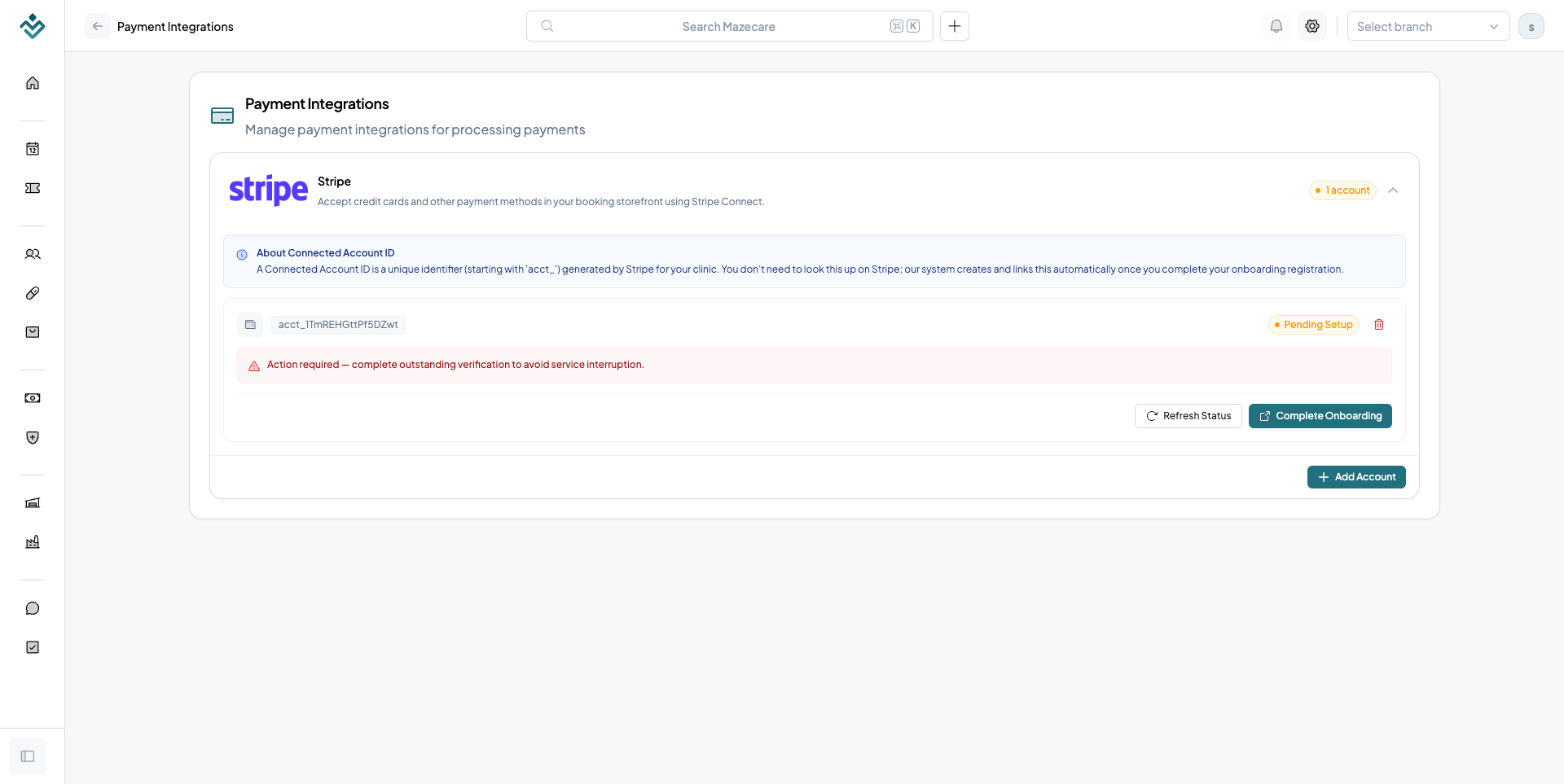Click 'About Connected Account ID' heading

pos(325,253)
